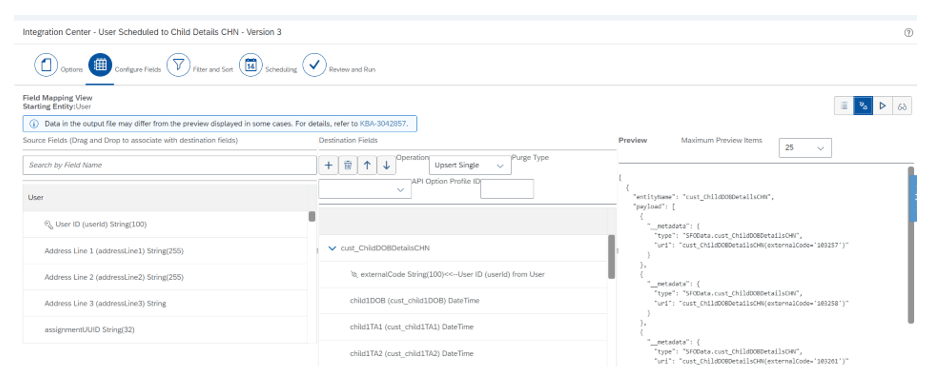936x379 pixels.
Task: Open the Options step icon
Action: [46, 65]
